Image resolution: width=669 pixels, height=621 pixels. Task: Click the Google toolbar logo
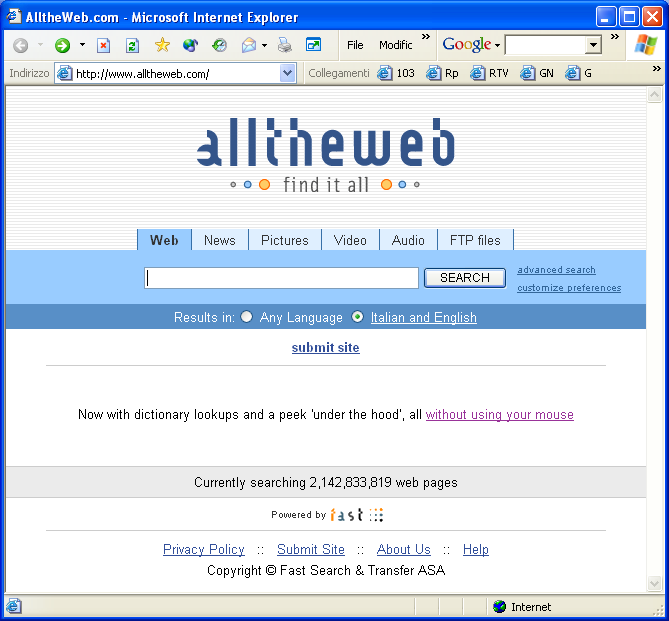click(466, 44)
